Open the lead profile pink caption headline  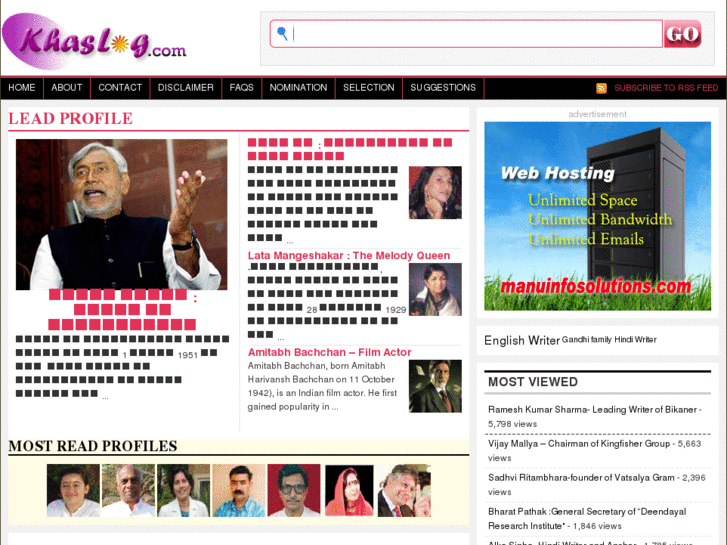[x=122, y=309]
